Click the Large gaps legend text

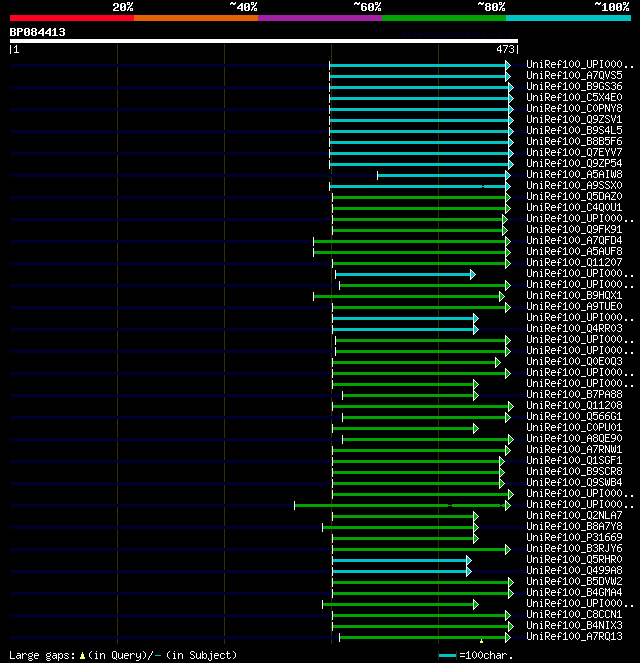click(x=123, y=655)
